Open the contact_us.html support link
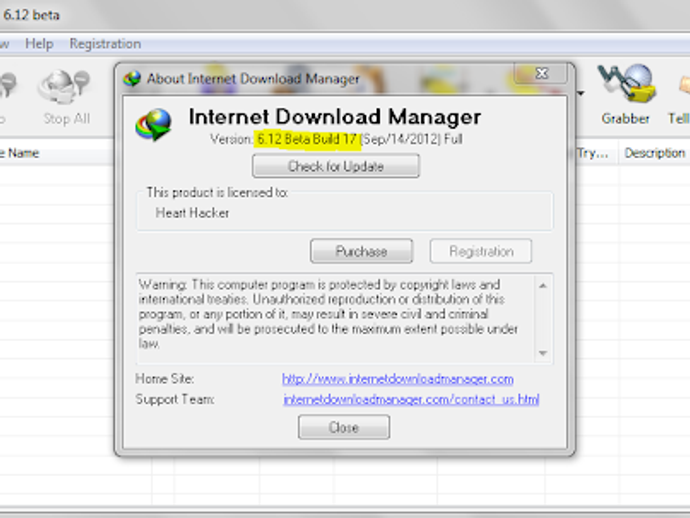 coord(411,399)
